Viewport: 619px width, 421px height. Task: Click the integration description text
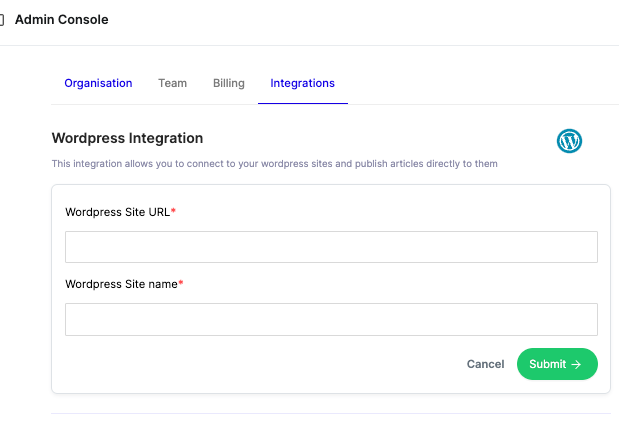[274, 163]
